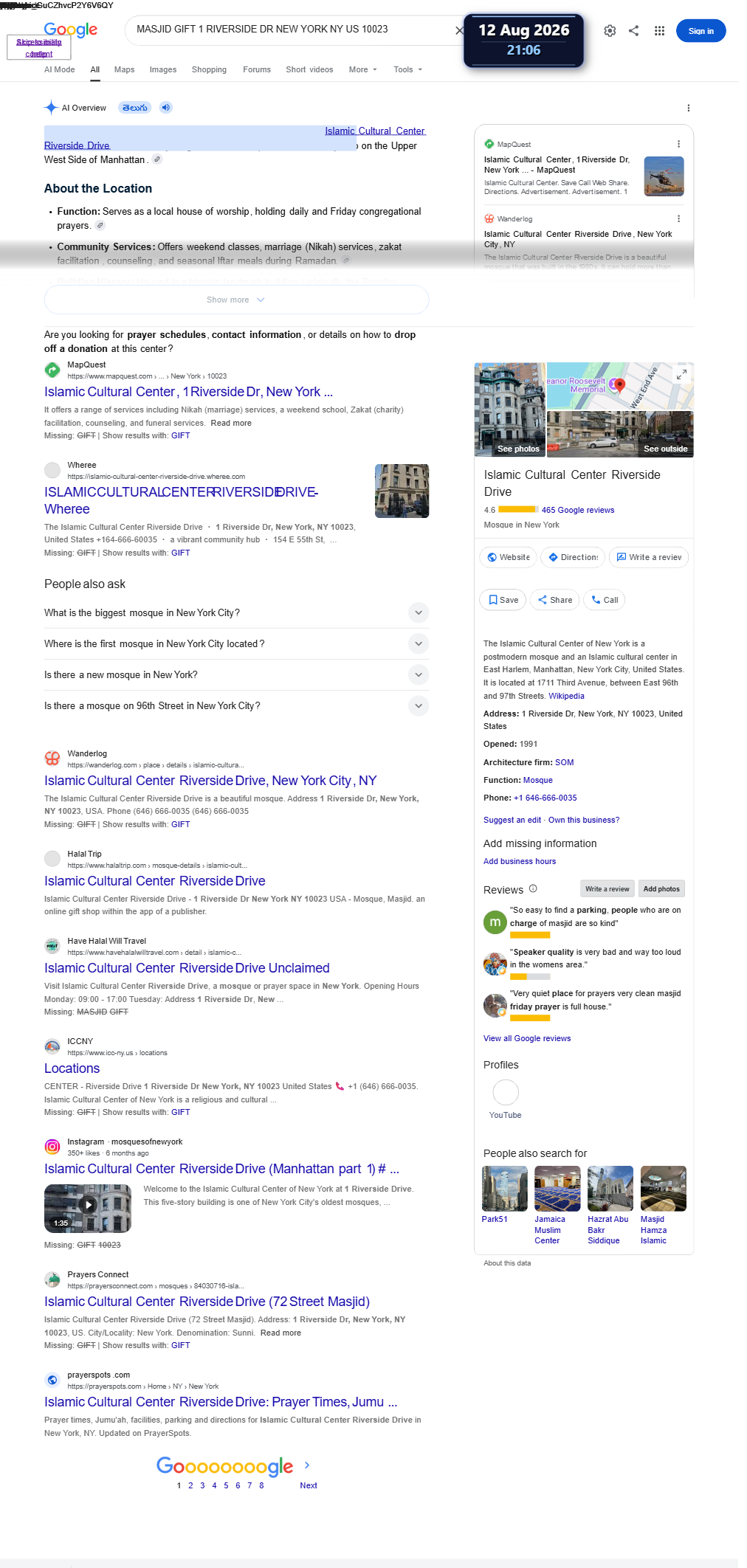747x1568 pixels.
Task: Click the Have Halal Will Travel favicon
Action: point(52,946)
